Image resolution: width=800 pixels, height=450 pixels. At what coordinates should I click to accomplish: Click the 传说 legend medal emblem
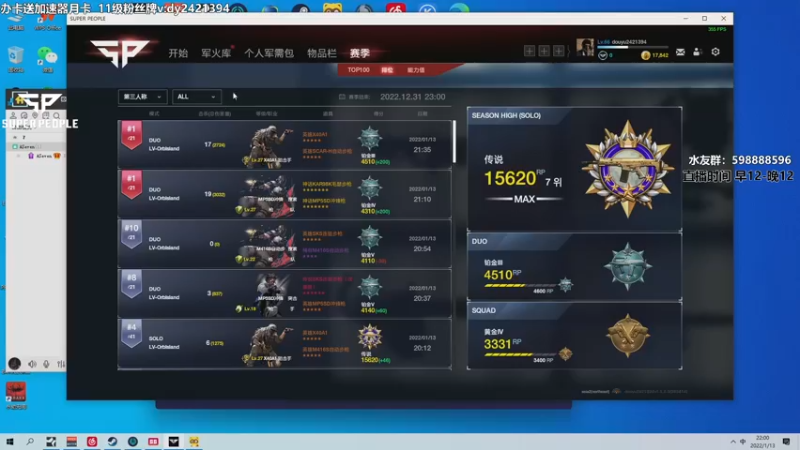tap(628, 169)
